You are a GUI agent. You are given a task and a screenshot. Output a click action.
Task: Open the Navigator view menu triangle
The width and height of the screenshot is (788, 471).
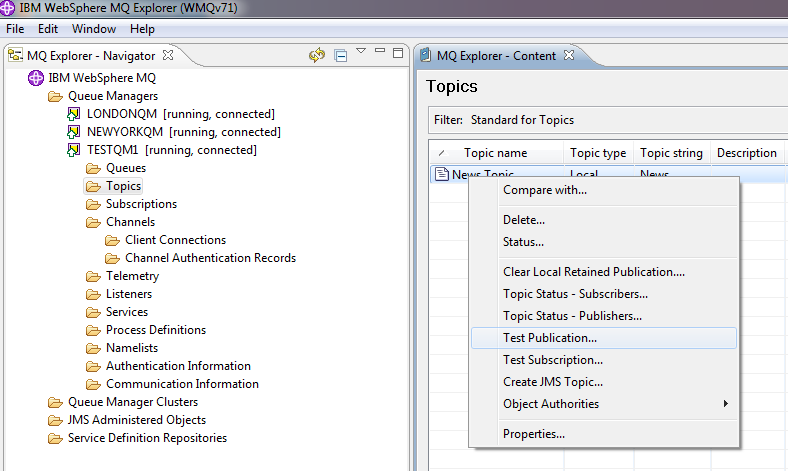coord(361,51)
